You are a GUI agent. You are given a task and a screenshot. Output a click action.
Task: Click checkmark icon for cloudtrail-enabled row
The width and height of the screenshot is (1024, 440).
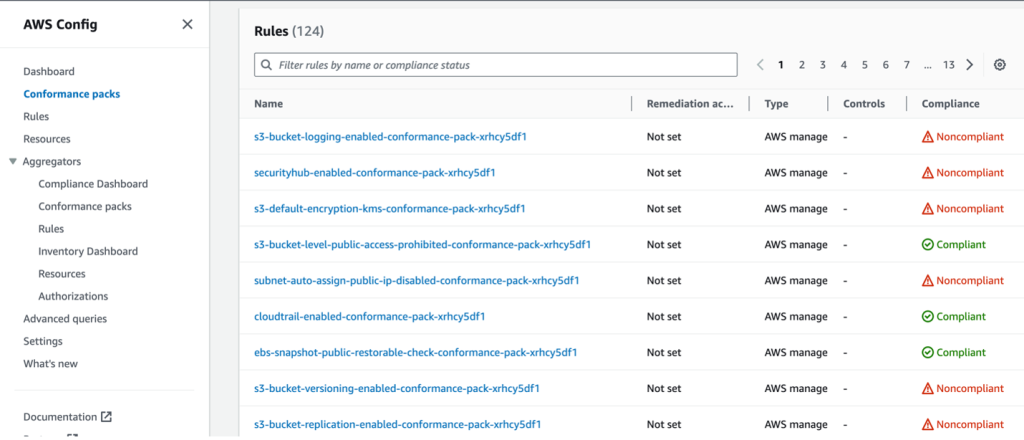927,317
